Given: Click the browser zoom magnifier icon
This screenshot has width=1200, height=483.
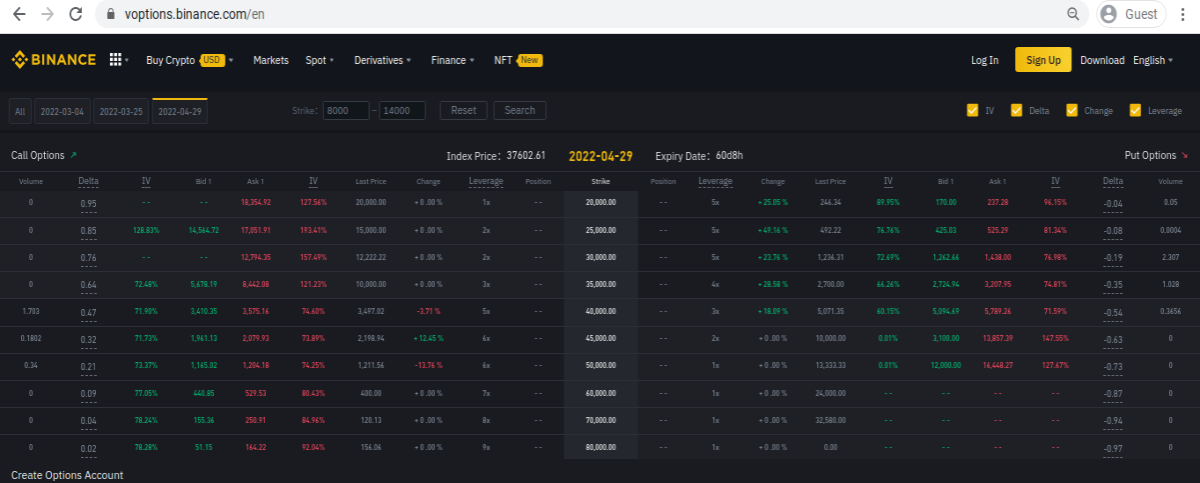Looking at the screenshot, I should 1073,14.
